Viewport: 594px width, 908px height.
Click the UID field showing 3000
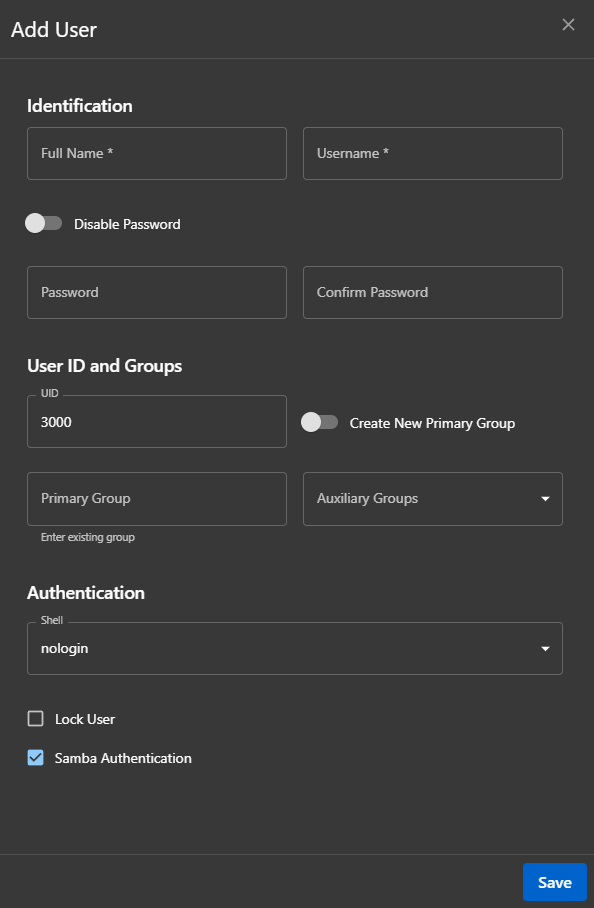pyautogui.click(x=156, y=421)
